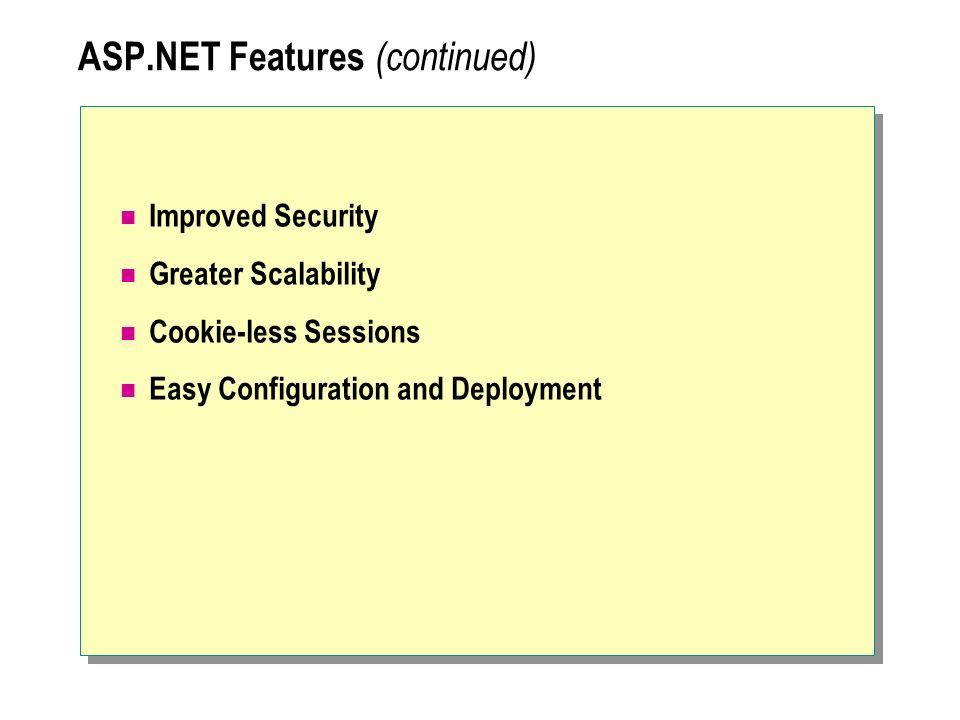Image resolution: width=960 pixels, height=720 pixels.
Task: Click the word "Deployment" in fourth bullet
Action: tap(527, 390)
